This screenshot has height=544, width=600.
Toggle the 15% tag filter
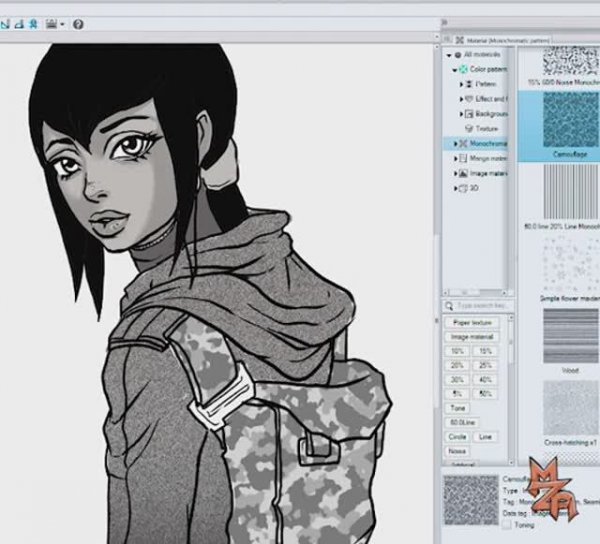pos(485,351)
